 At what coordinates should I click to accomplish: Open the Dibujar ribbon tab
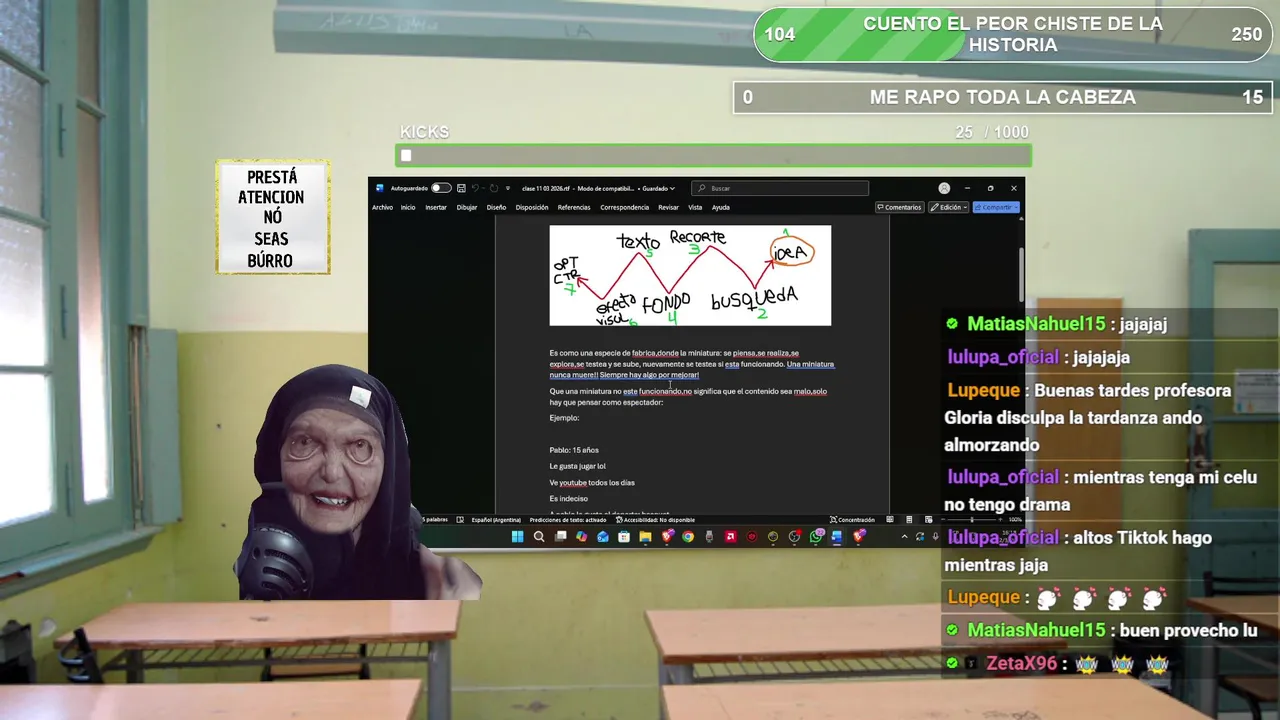(467, 207)
